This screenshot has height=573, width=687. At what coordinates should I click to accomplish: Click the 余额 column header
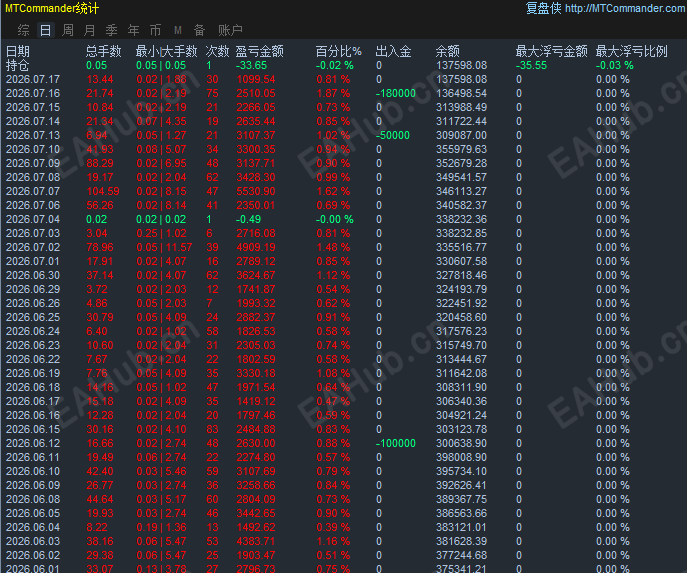pyautogui.click(x=447, y=51)
